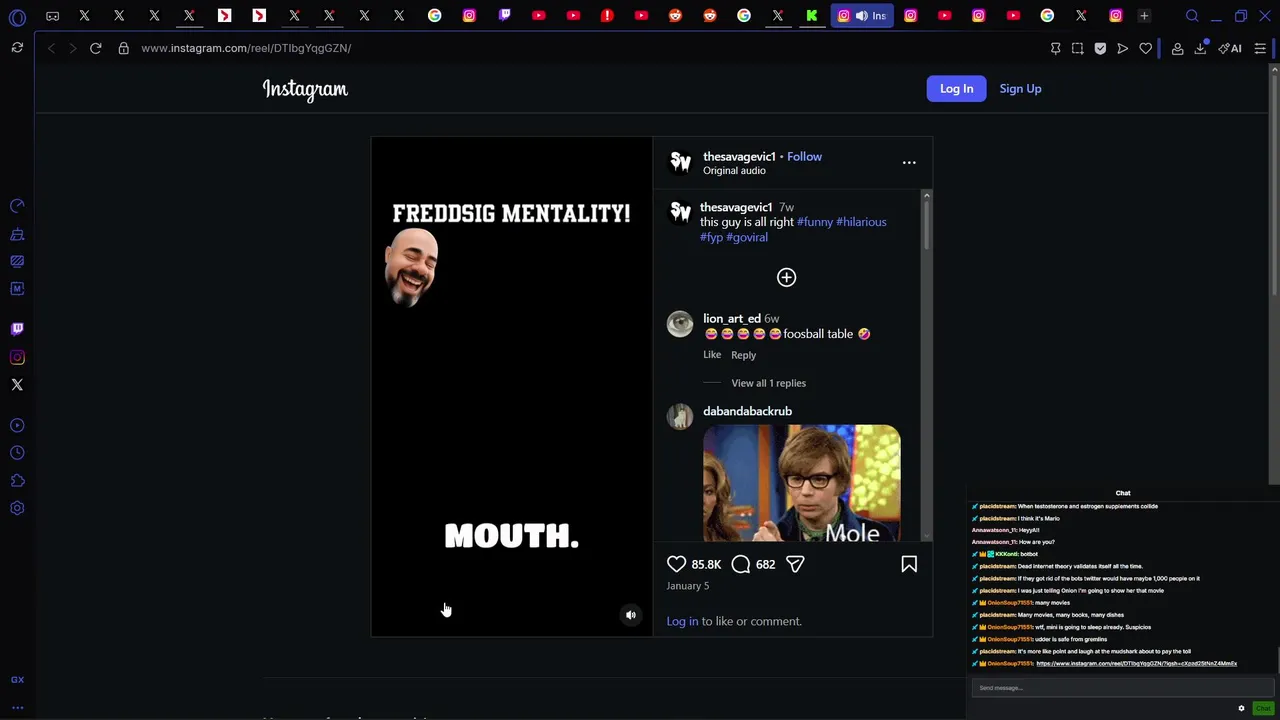Open Twitch in the Opera sidebar
Screen dimensions: 1280x720
pyautogui.click(x=17, y=328)
